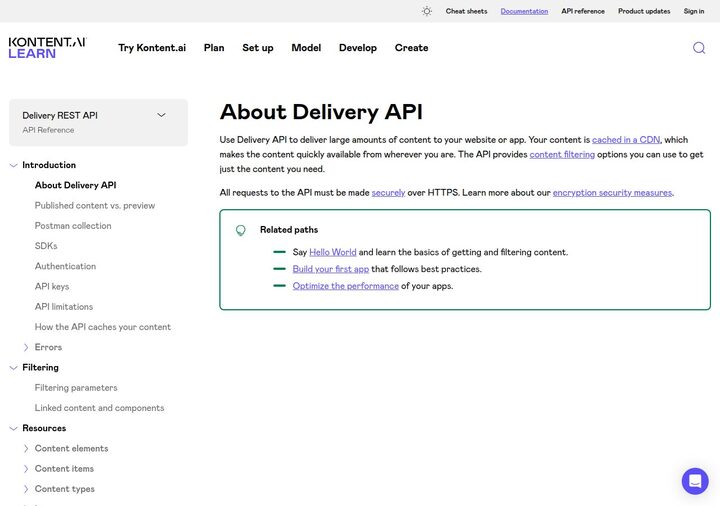Toggle the light/dark theme sun icon

tap(427, 11)
